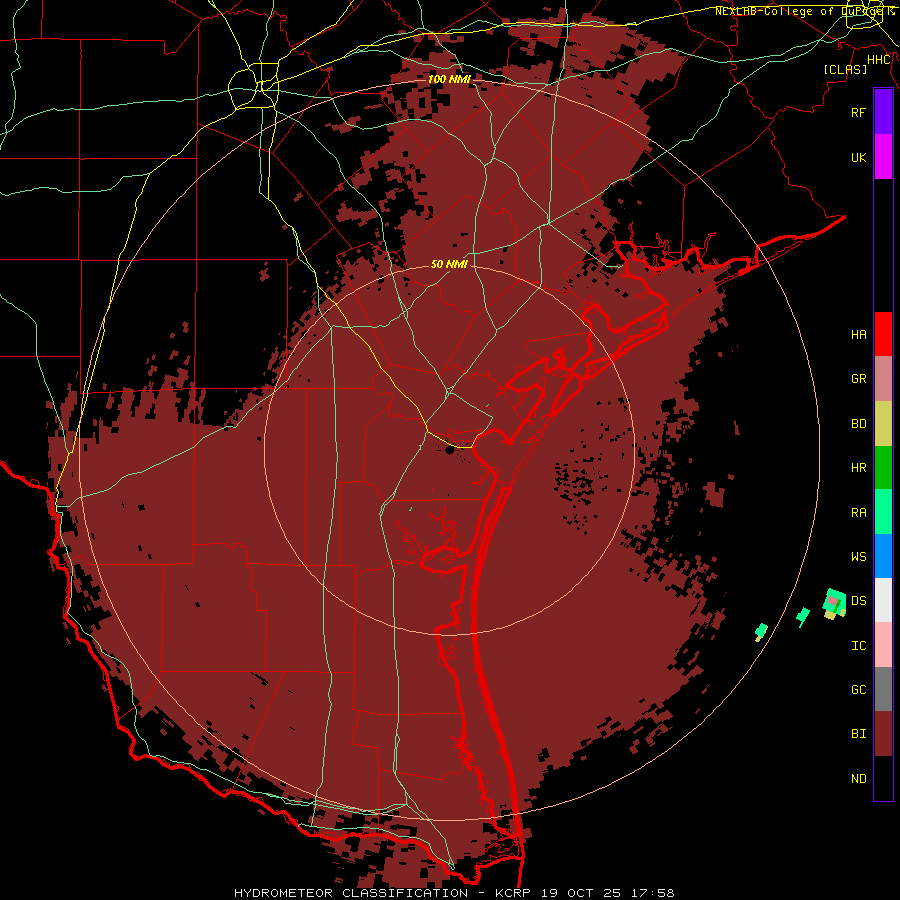
Task: Click the GR legend label
Action: point(858,379)
